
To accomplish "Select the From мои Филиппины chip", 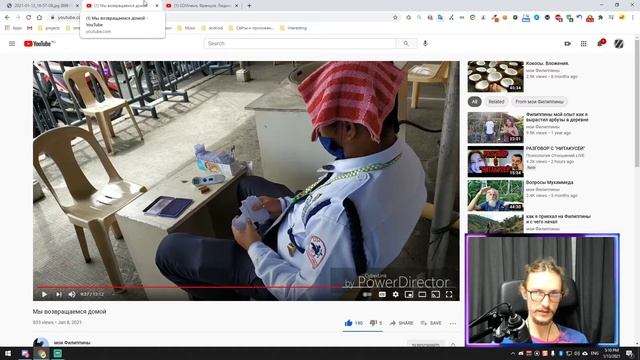I will pos(539,102).
